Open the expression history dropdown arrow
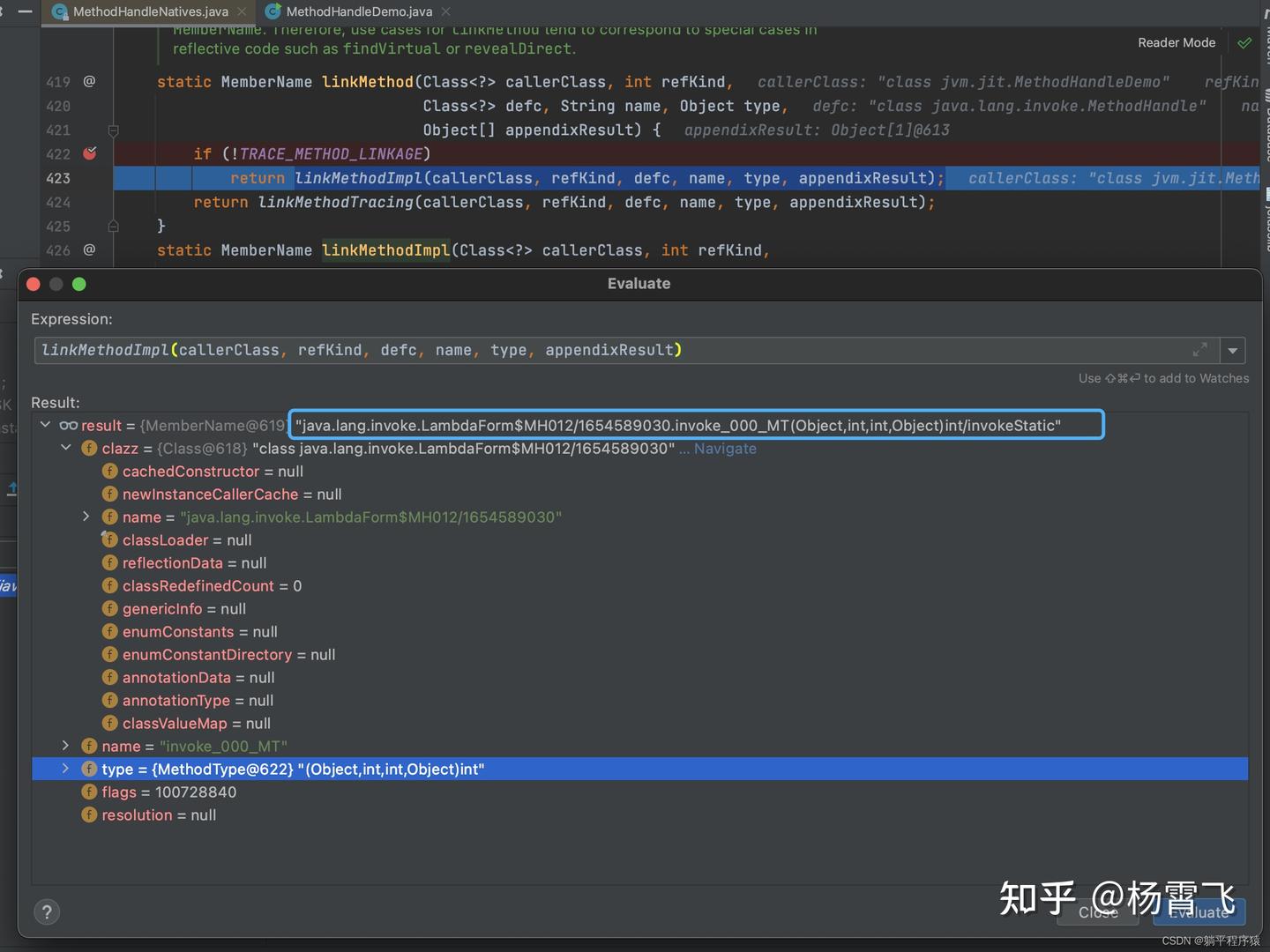The height and width of the screenshot is (952, 1270). tap(1232, 351)
